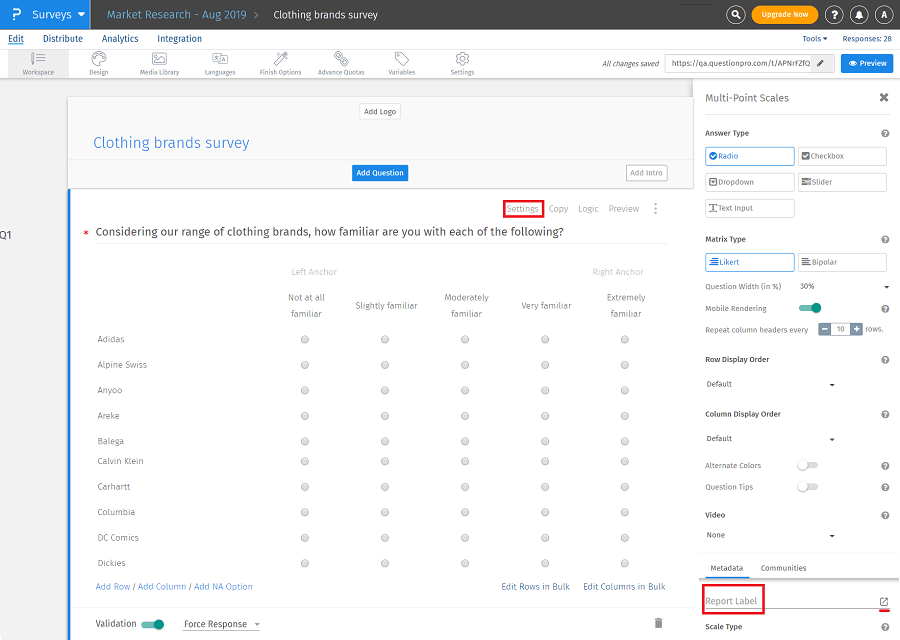Select Not at all familiar for Adidas

point(305,339)
